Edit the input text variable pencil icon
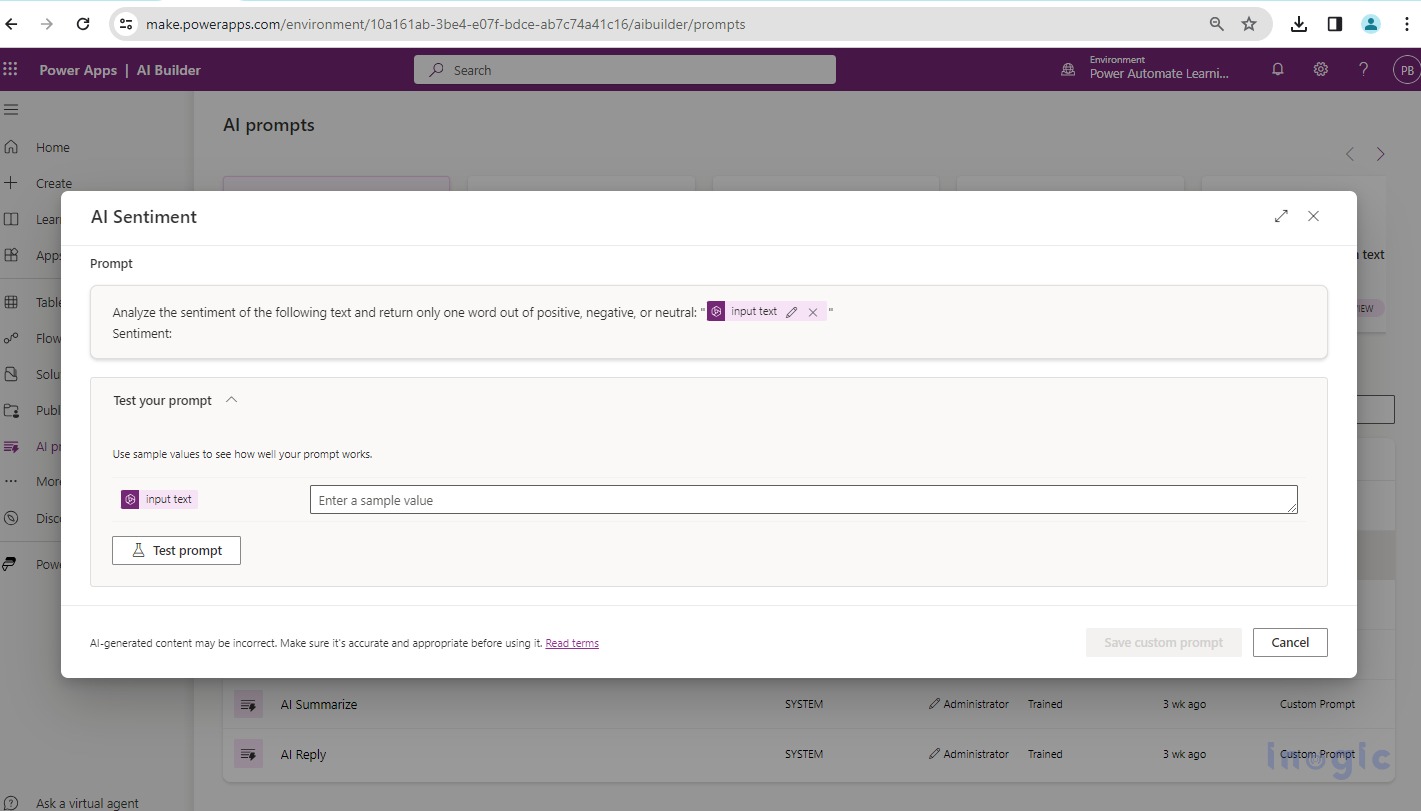1421x811 pixels. tap(792, 312)
